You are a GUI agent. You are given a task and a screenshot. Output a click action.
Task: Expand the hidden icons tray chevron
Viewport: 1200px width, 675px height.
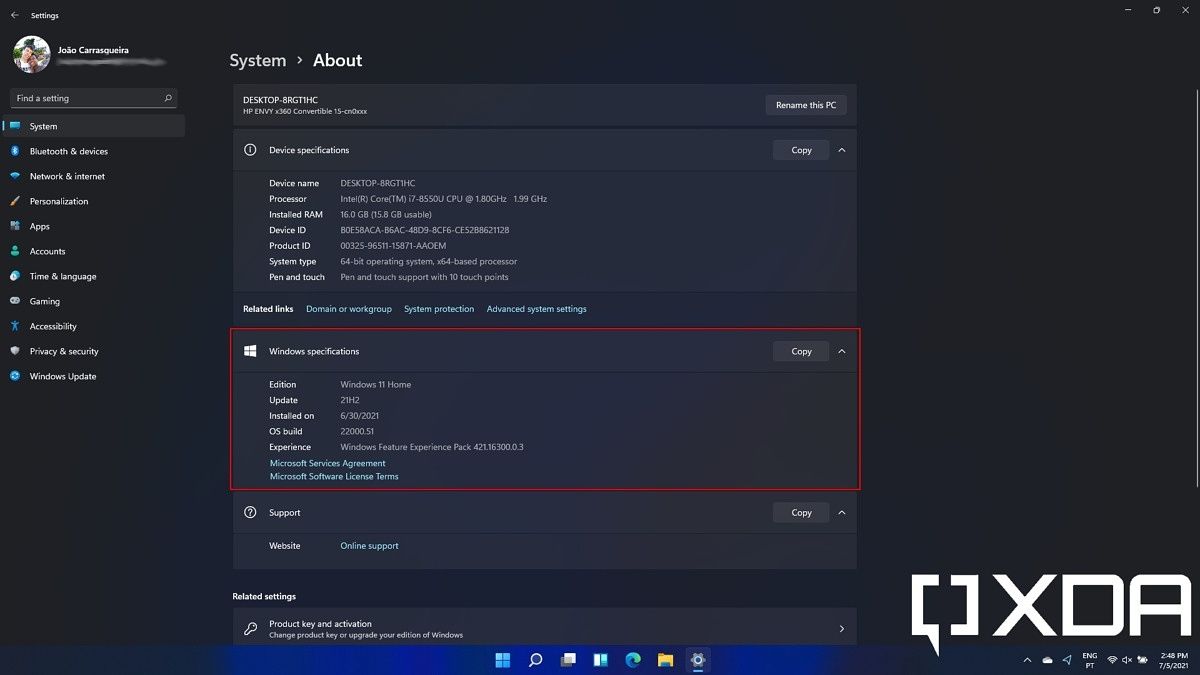[1027, 660]
